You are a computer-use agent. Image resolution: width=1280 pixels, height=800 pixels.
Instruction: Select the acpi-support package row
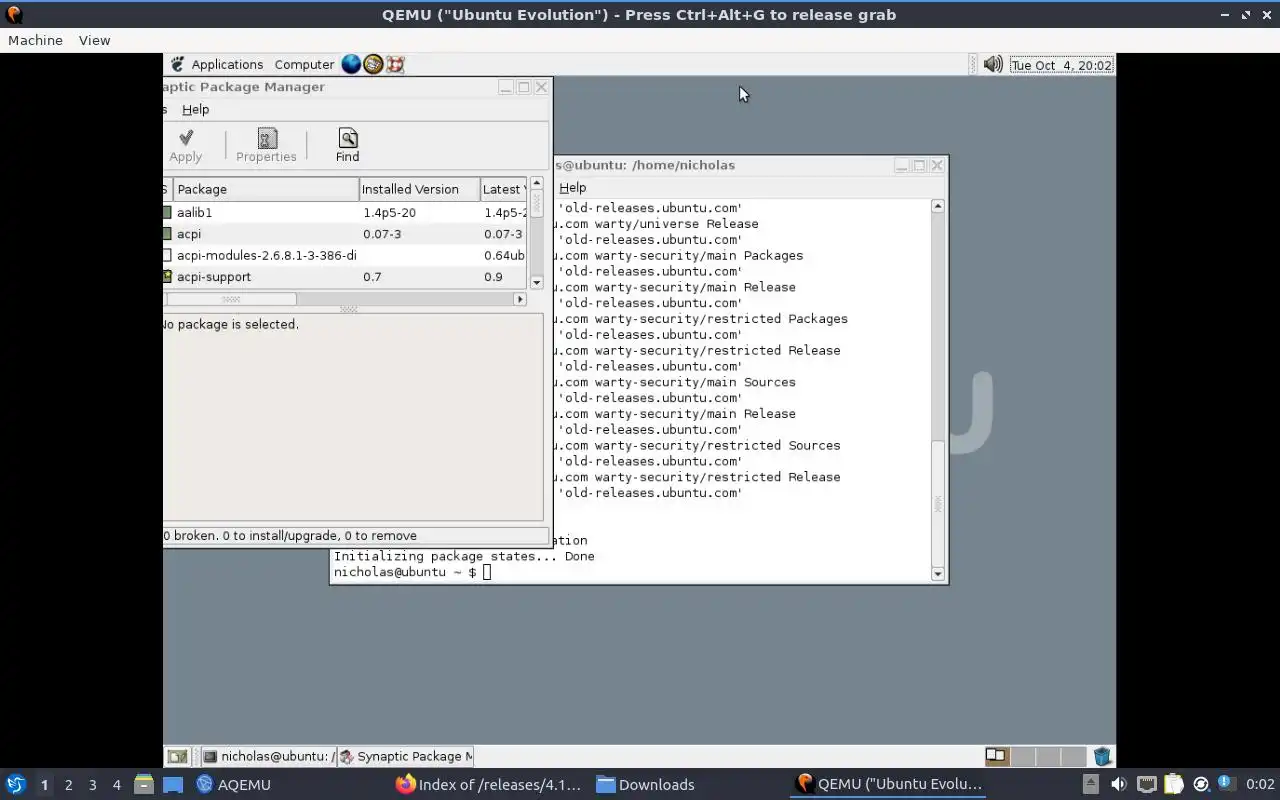pos(345,277)
